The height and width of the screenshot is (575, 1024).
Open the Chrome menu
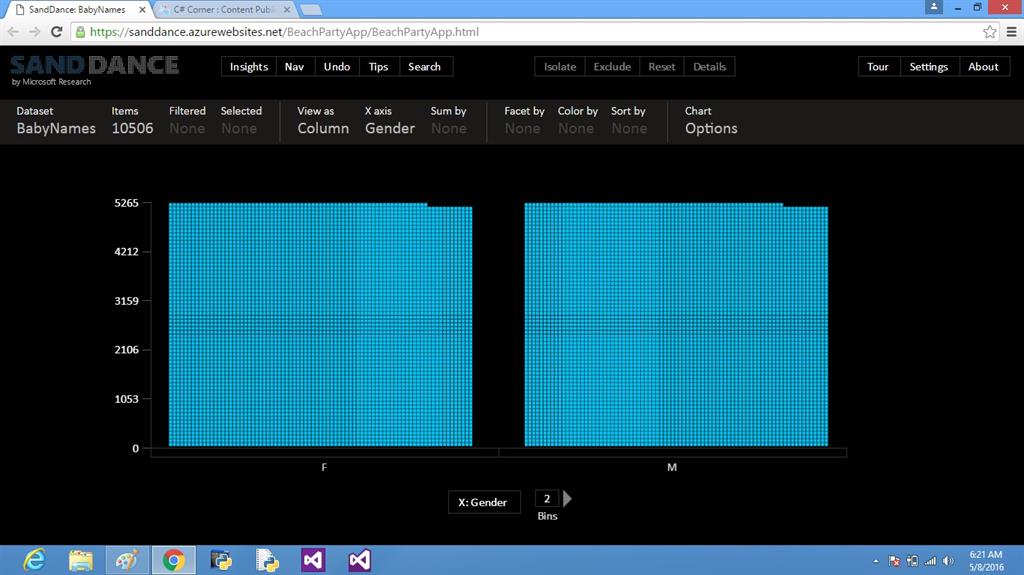tap(1011, 31)
